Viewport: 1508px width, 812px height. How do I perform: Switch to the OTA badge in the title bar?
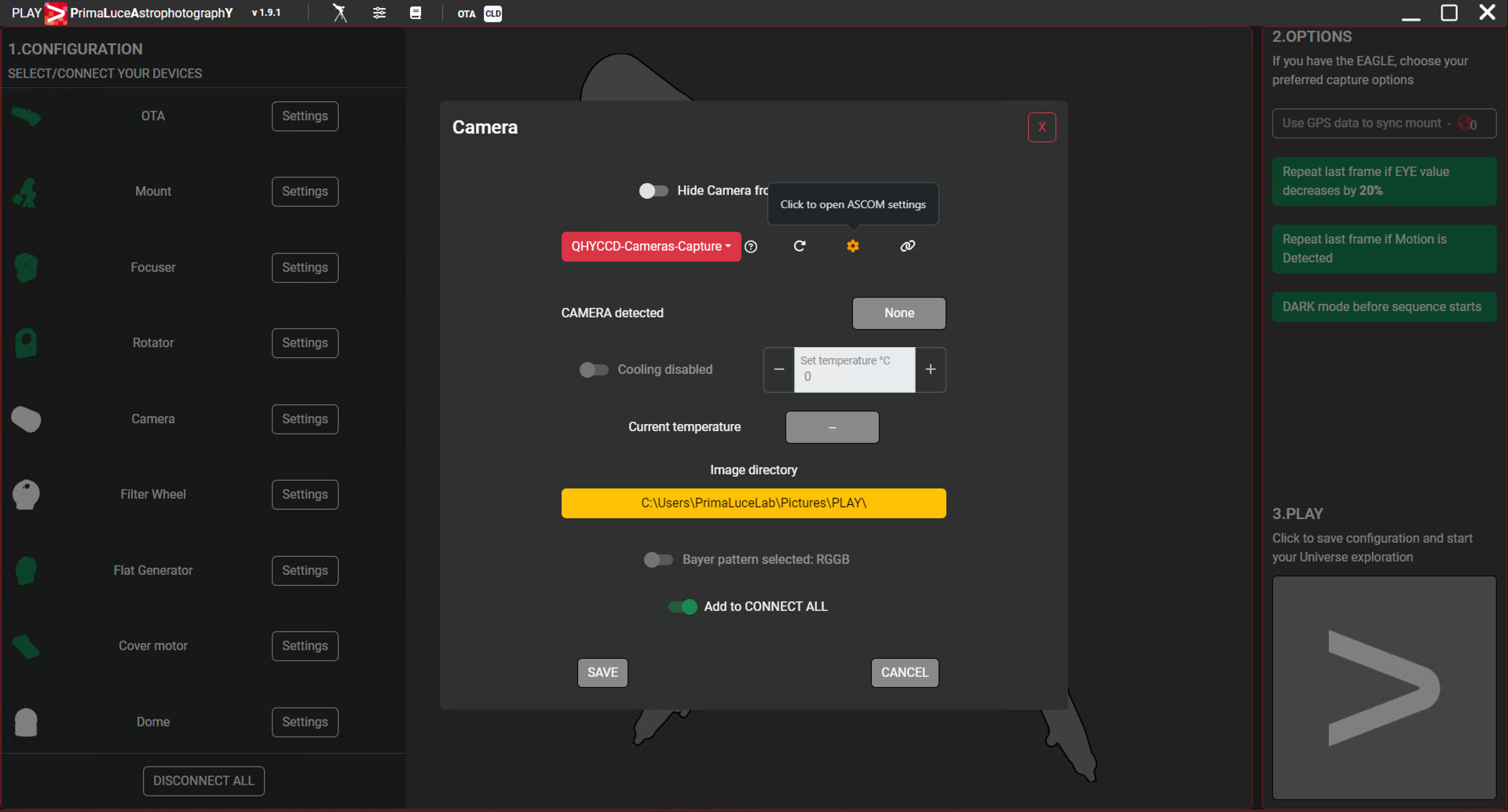(x=467, y=13)
